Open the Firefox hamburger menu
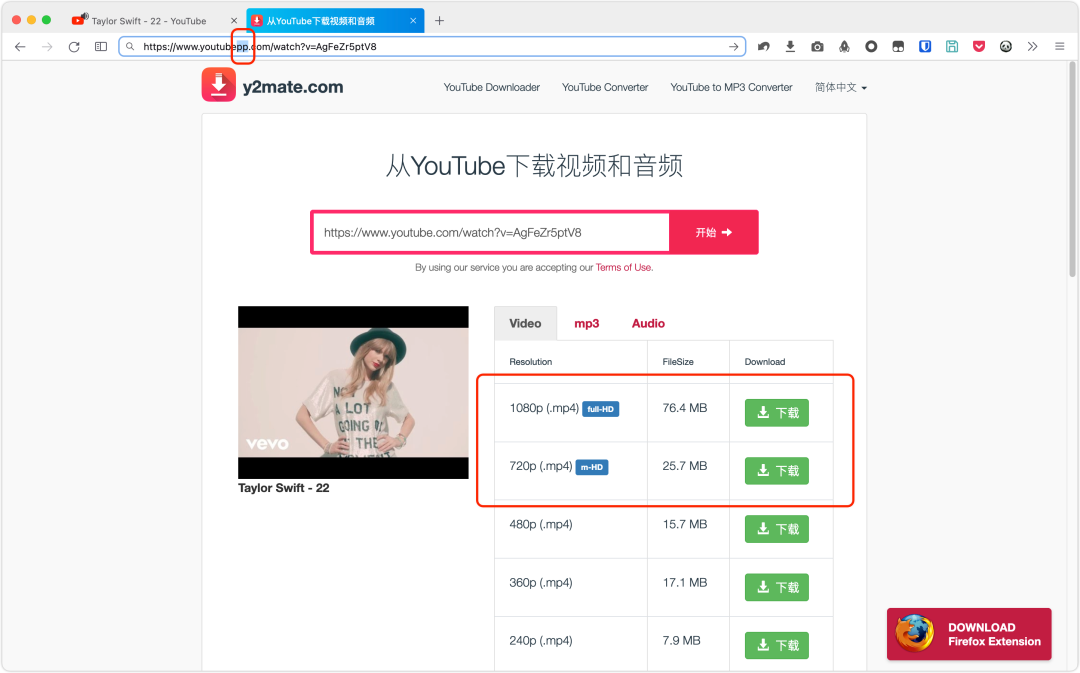The height and width of the screenshot is (673, 1080). 1059,47
